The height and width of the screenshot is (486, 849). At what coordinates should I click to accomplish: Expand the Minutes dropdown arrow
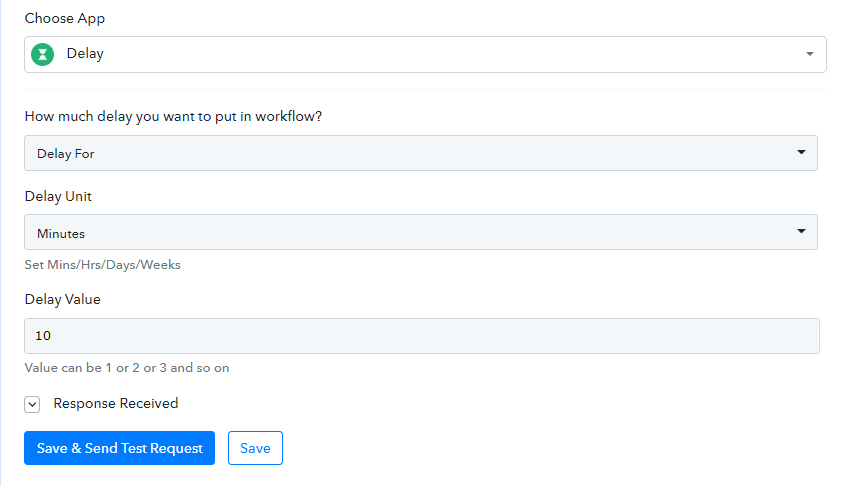tap(801, 231)
